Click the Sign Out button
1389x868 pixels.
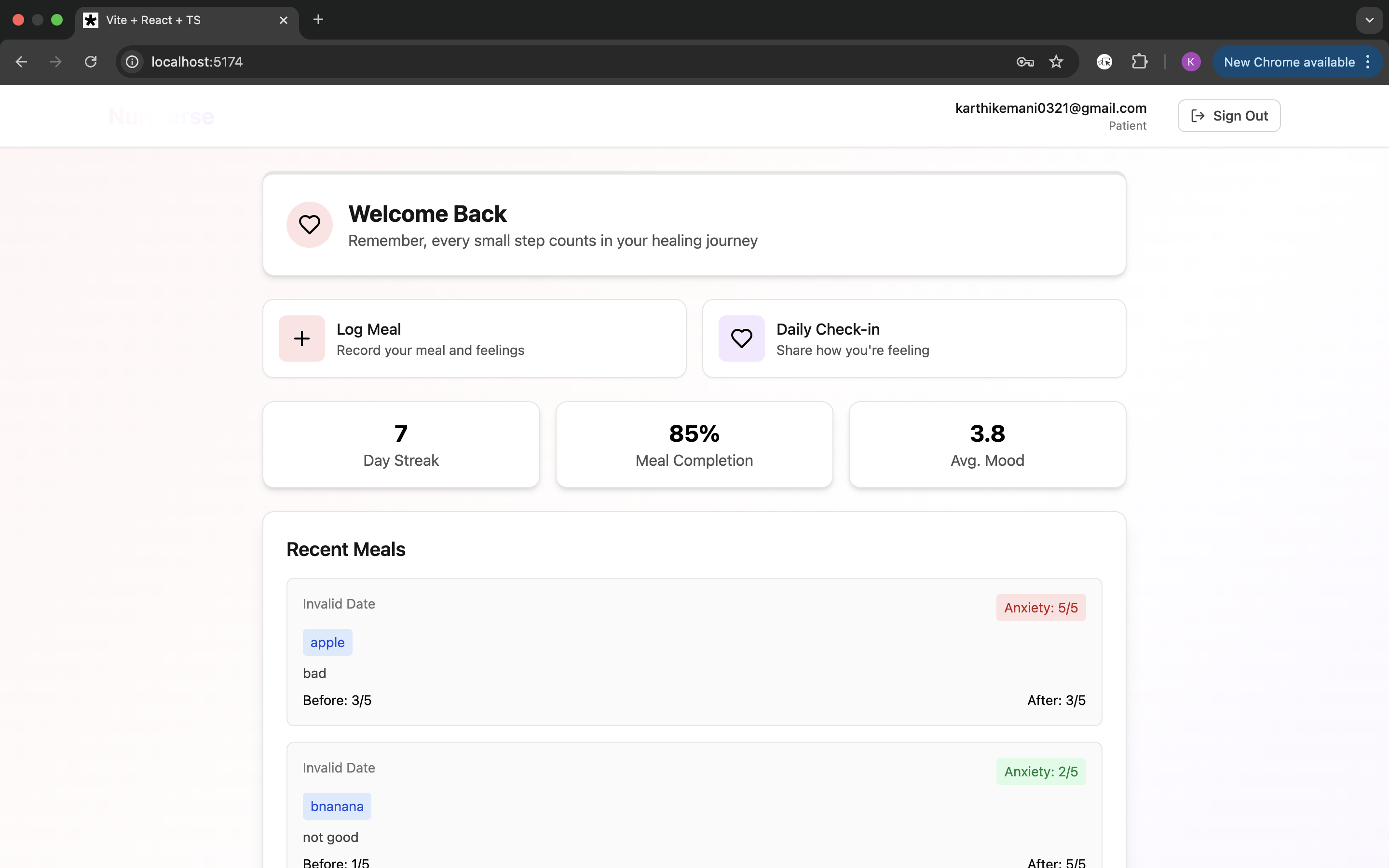click(x=1229, y=116)
